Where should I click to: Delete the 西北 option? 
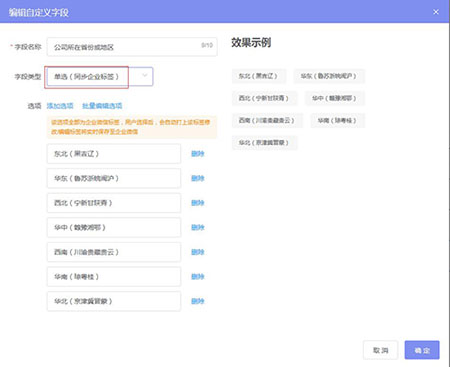pyautogui.click(x=197, y=203)
